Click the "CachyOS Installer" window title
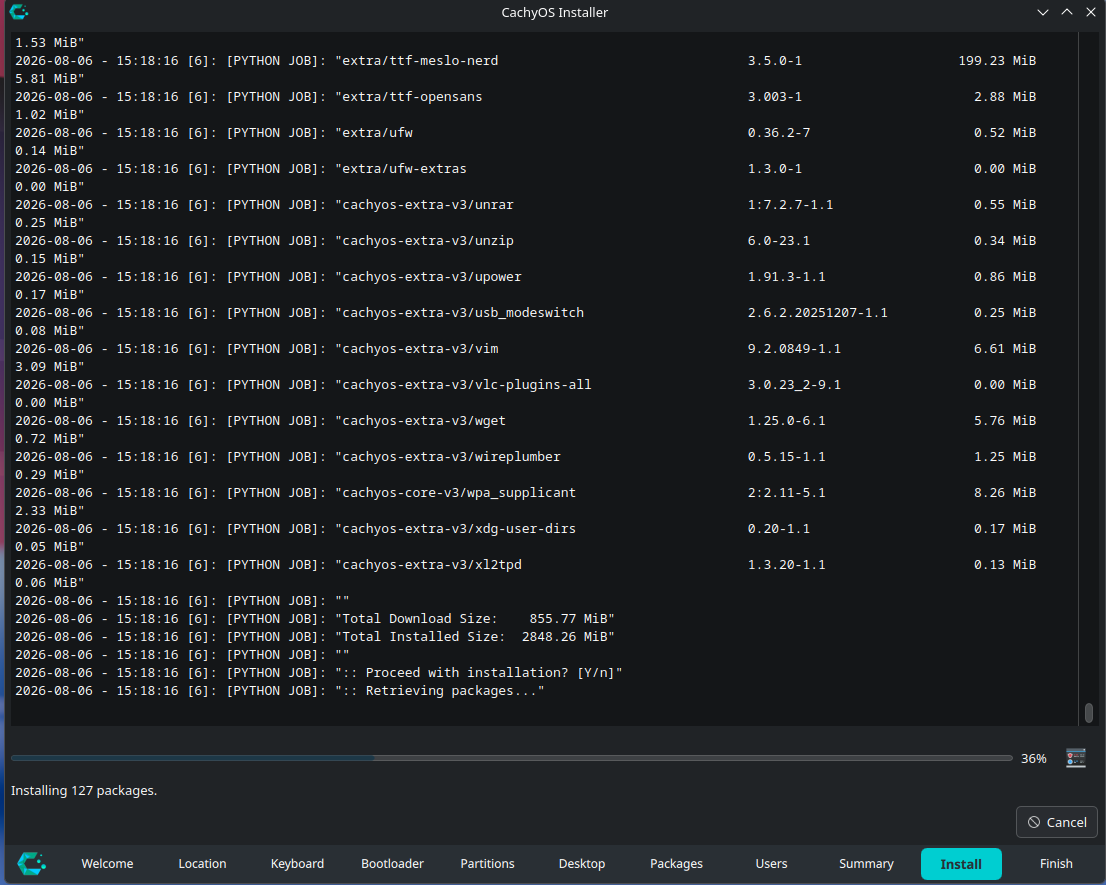 (x=554, y=12)
